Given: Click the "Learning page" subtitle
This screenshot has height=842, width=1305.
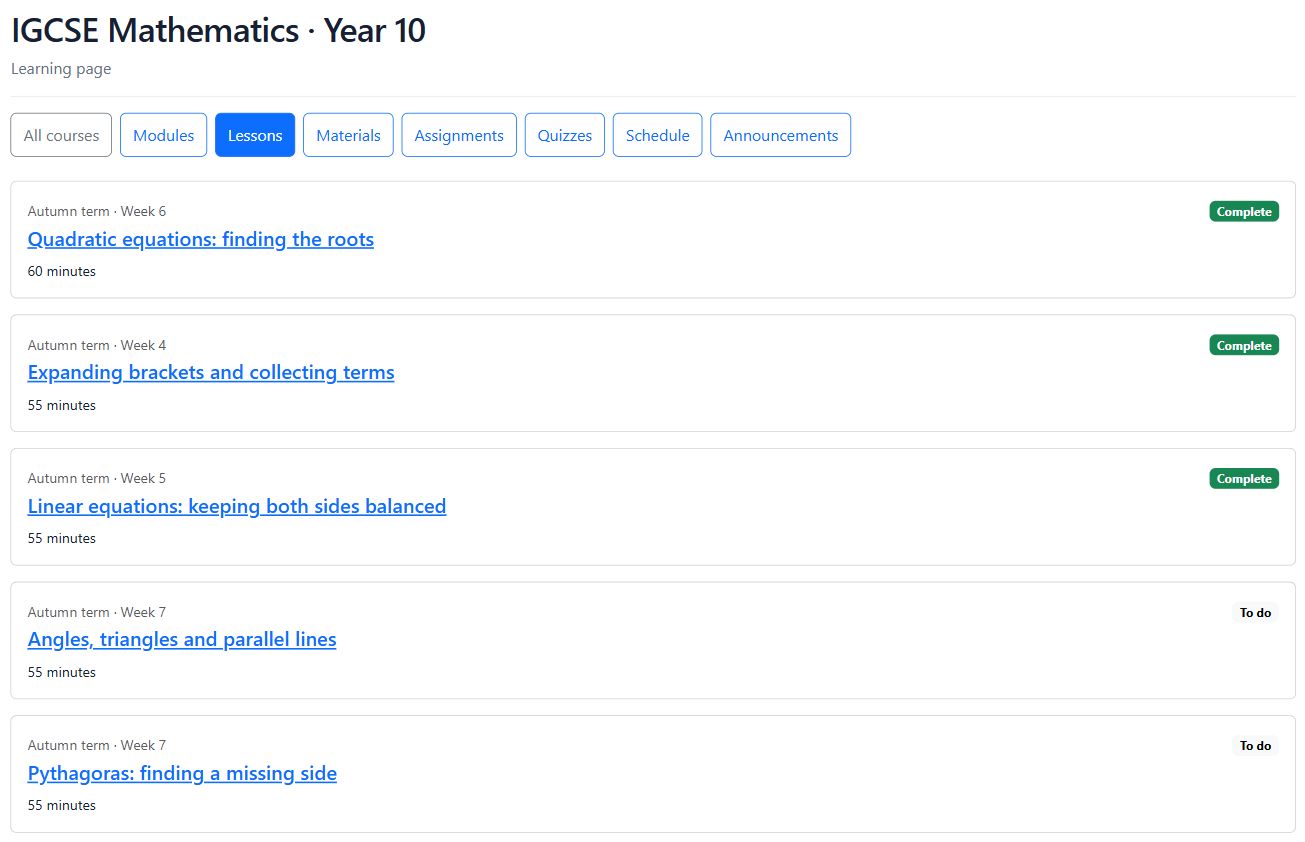Looking at the screenshot, I should [x=61, y=69].
